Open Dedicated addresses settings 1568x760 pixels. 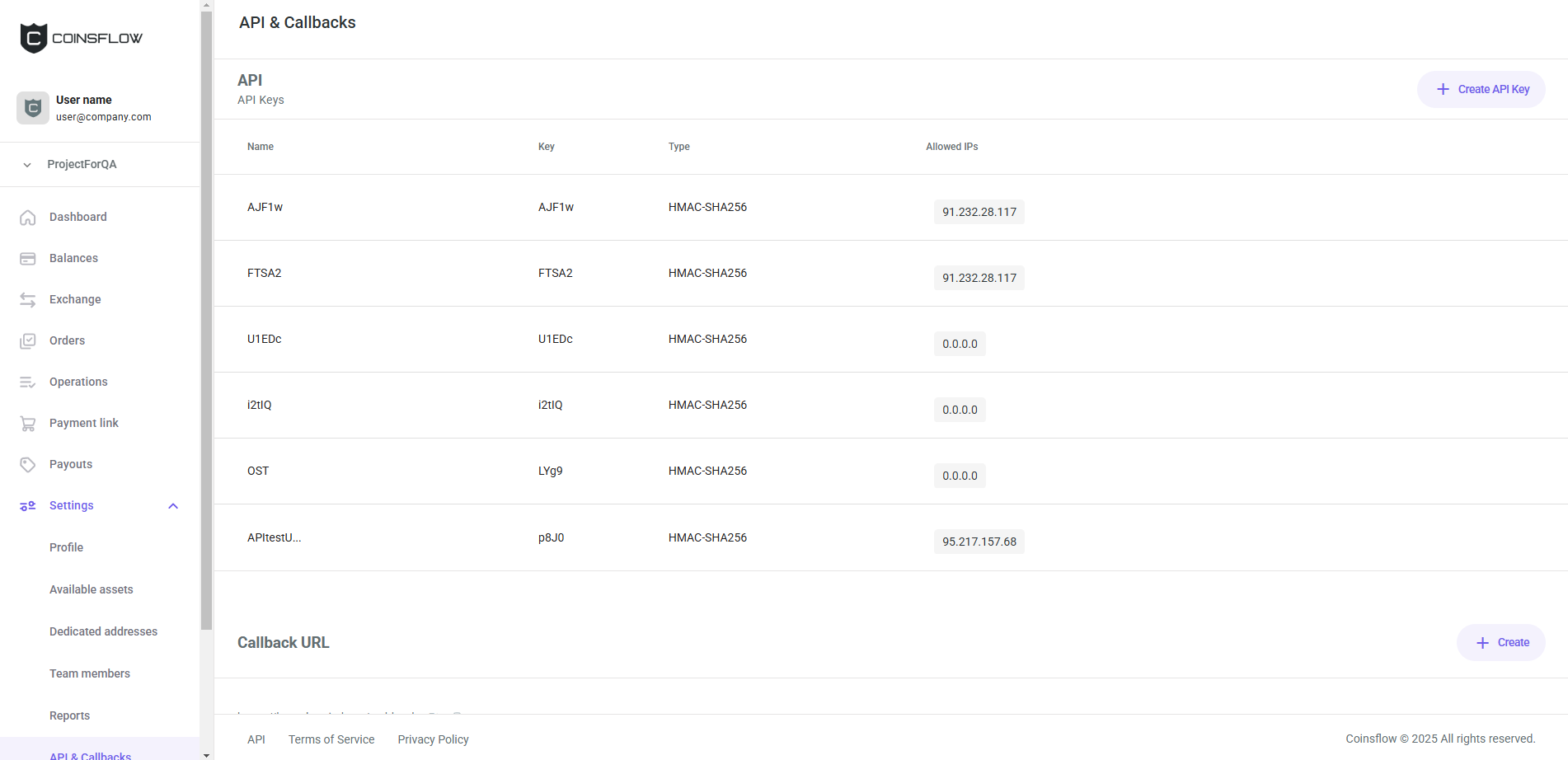[x=103, y=631]
